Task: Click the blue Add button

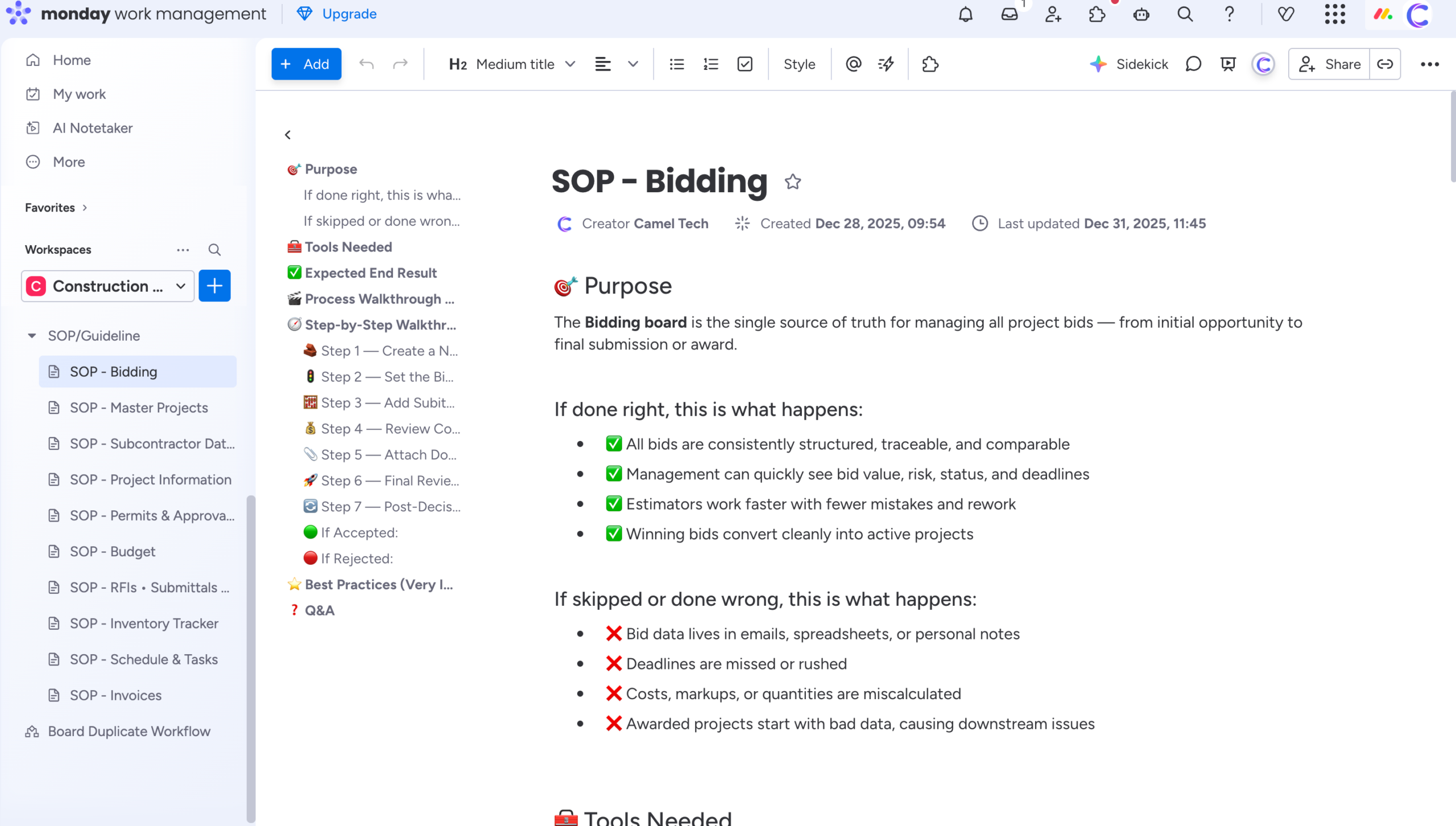Action: tap(306, 64)
